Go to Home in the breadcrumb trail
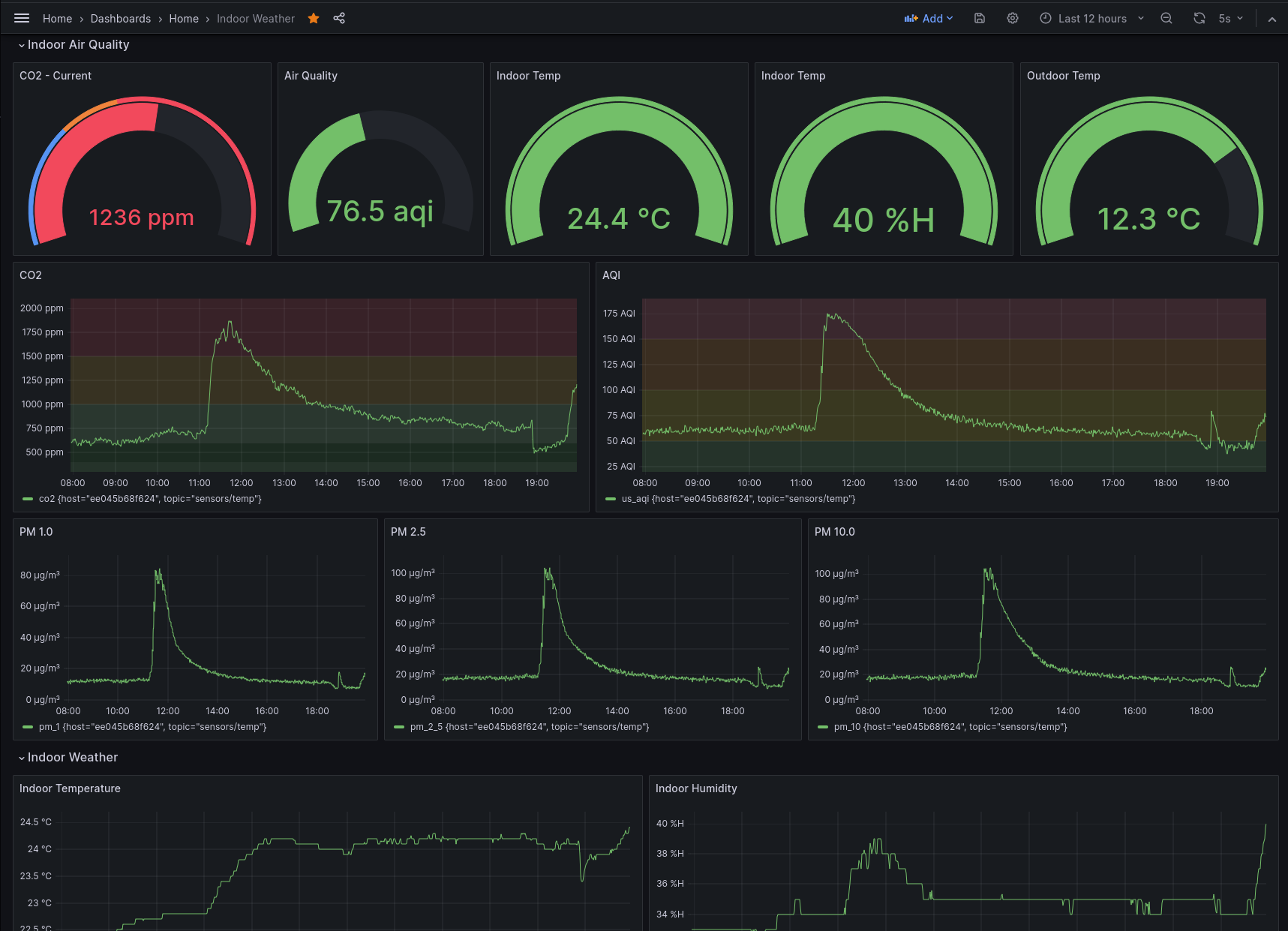 57,18
